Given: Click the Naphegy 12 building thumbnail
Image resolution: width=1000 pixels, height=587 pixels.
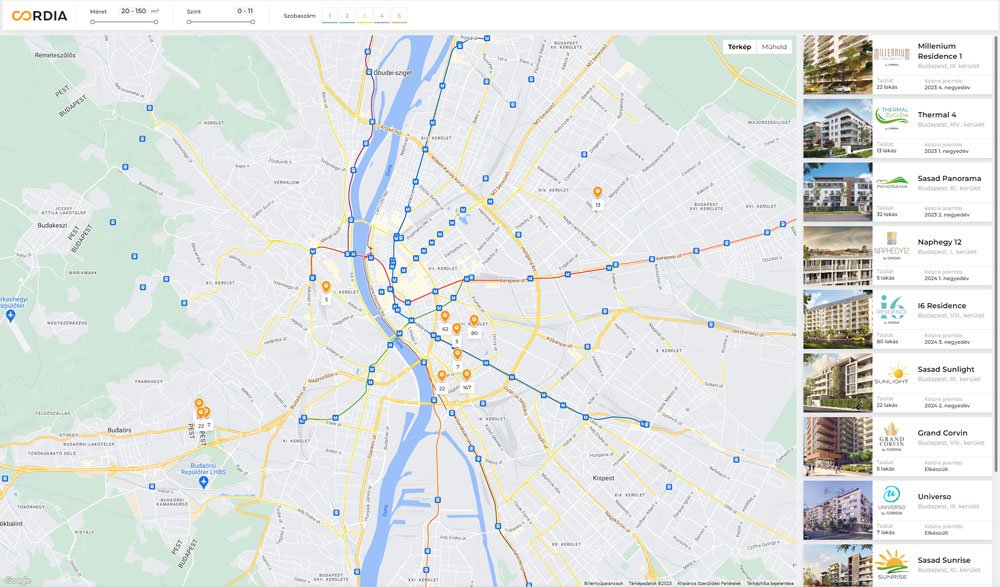Looking at the screenshot, I should [837, 256].
